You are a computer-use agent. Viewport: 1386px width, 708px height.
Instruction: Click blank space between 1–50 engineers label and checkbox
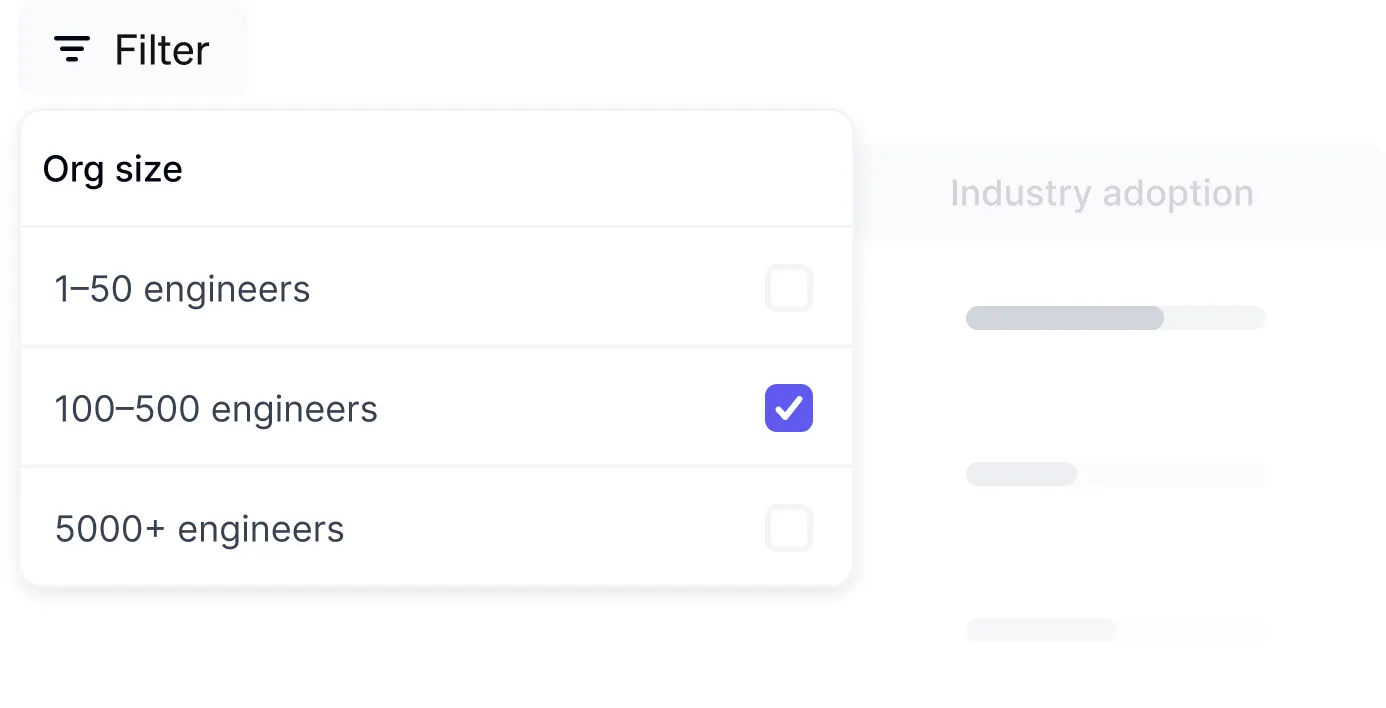coord(540,289)
